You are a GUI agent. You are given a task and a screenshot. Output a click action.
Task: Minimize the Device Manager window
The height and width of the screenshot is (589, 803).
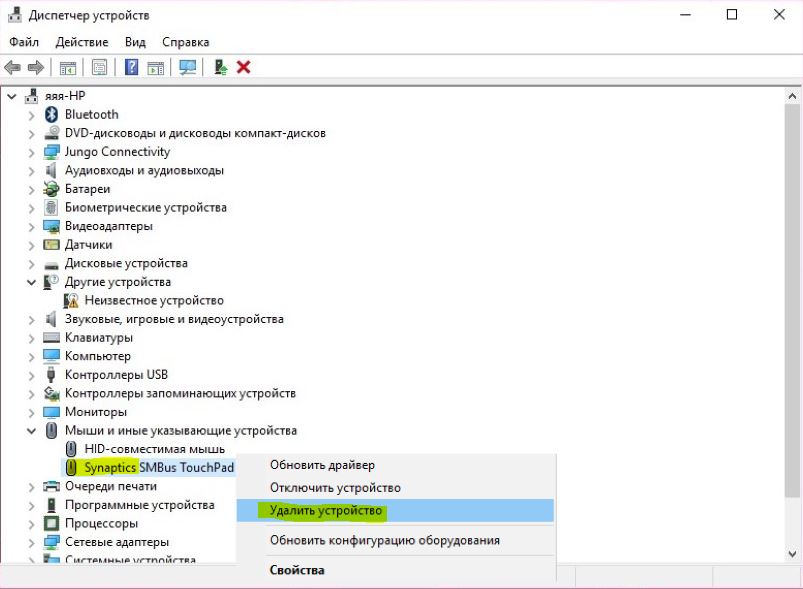click(685, 14)
